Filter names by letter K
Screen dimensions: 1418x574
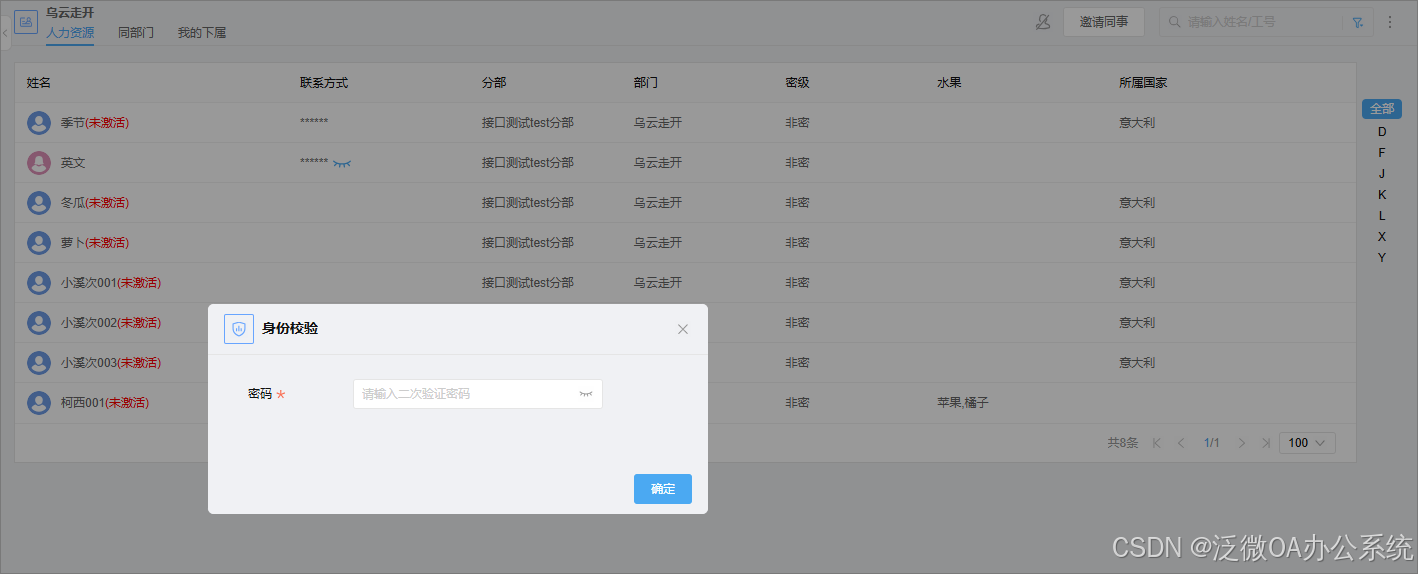pyautogui.click(x=1382, y=194)
